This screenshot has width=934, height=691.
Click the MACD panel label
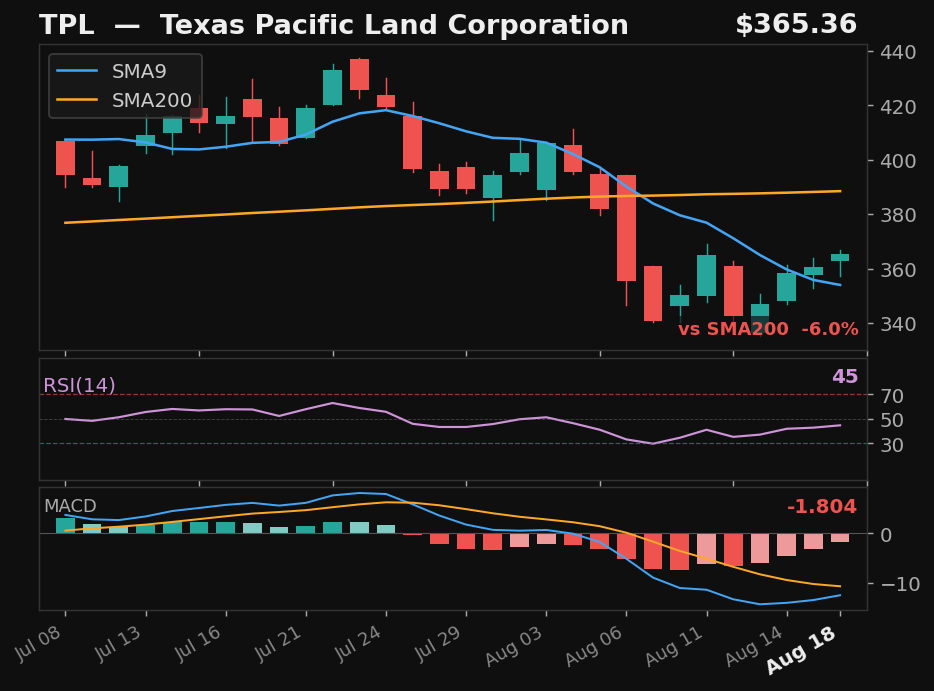click(70, 506)
